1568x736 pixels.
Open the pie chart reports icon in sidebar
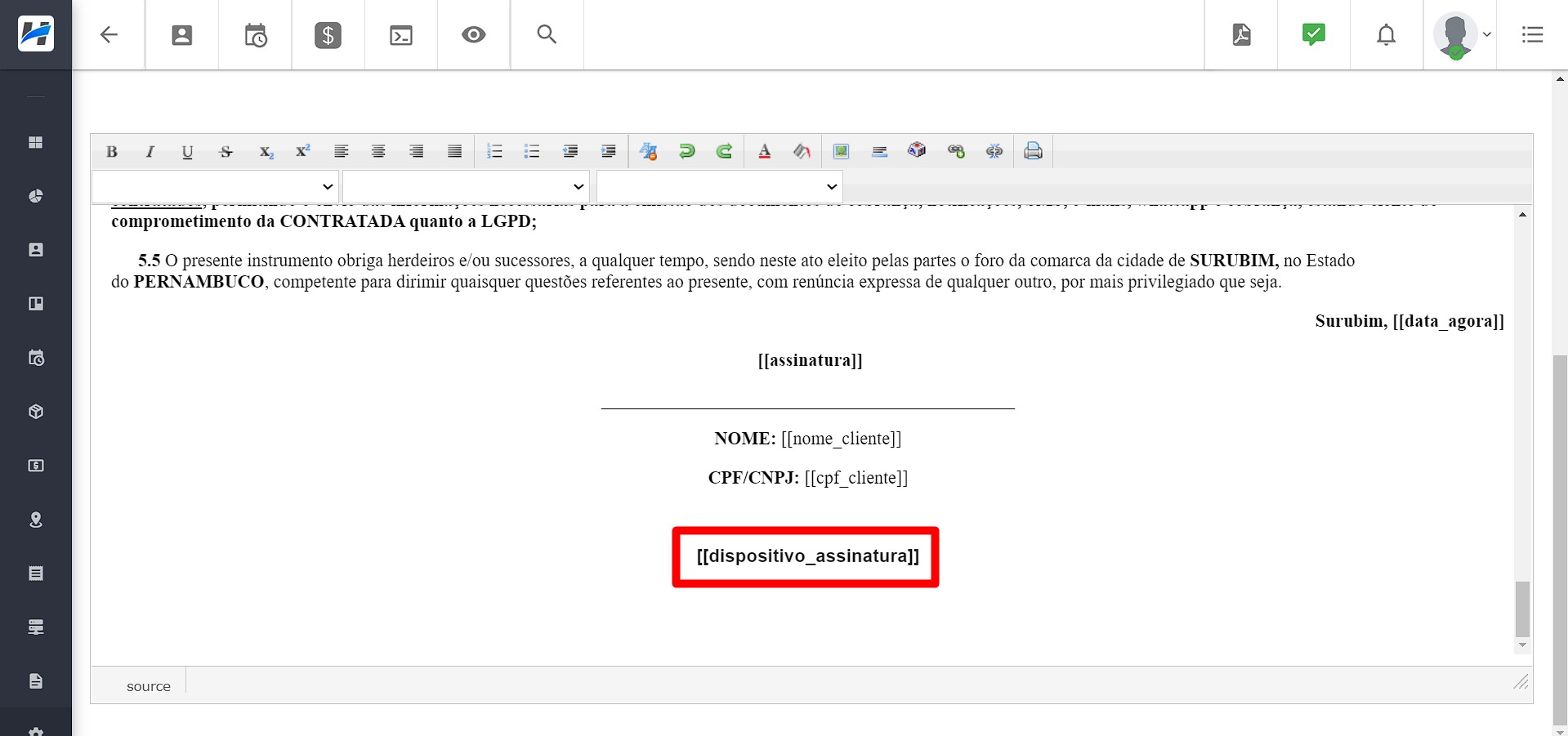(36, 196)
